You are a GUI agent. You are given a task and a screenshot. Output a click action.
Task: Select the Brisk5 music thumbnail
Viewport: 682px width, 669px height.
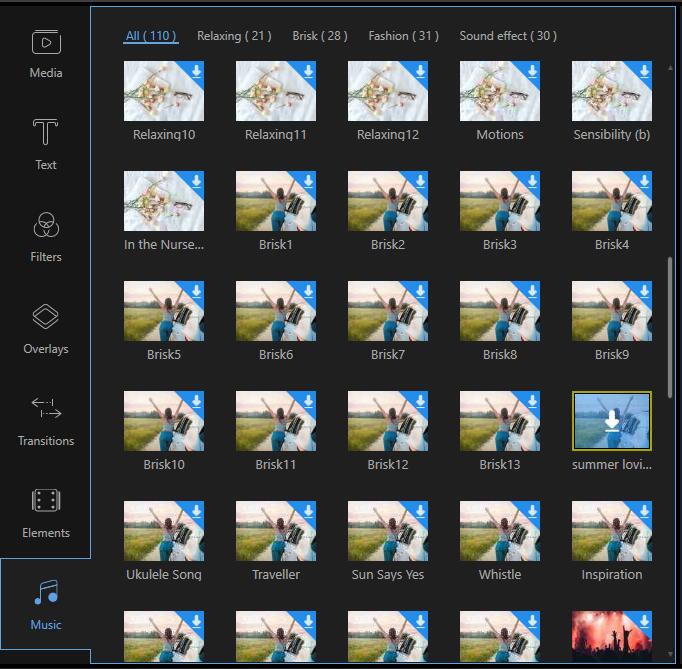pos(164,311)
